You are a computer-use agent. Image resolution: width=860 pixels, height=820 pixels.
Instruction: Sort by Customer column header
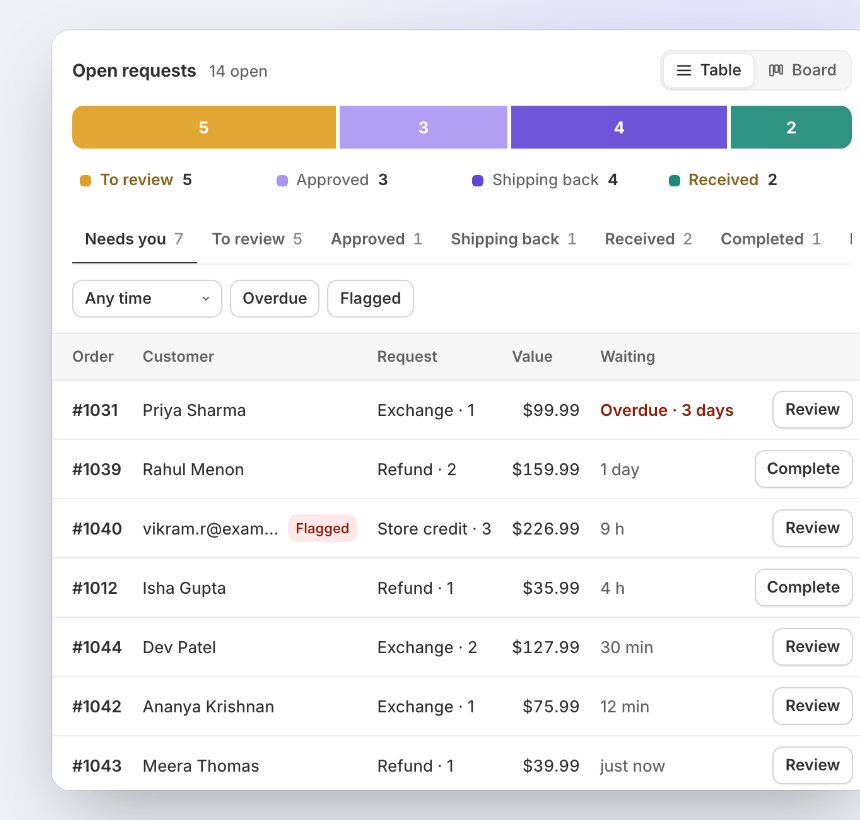pos(178,357)
